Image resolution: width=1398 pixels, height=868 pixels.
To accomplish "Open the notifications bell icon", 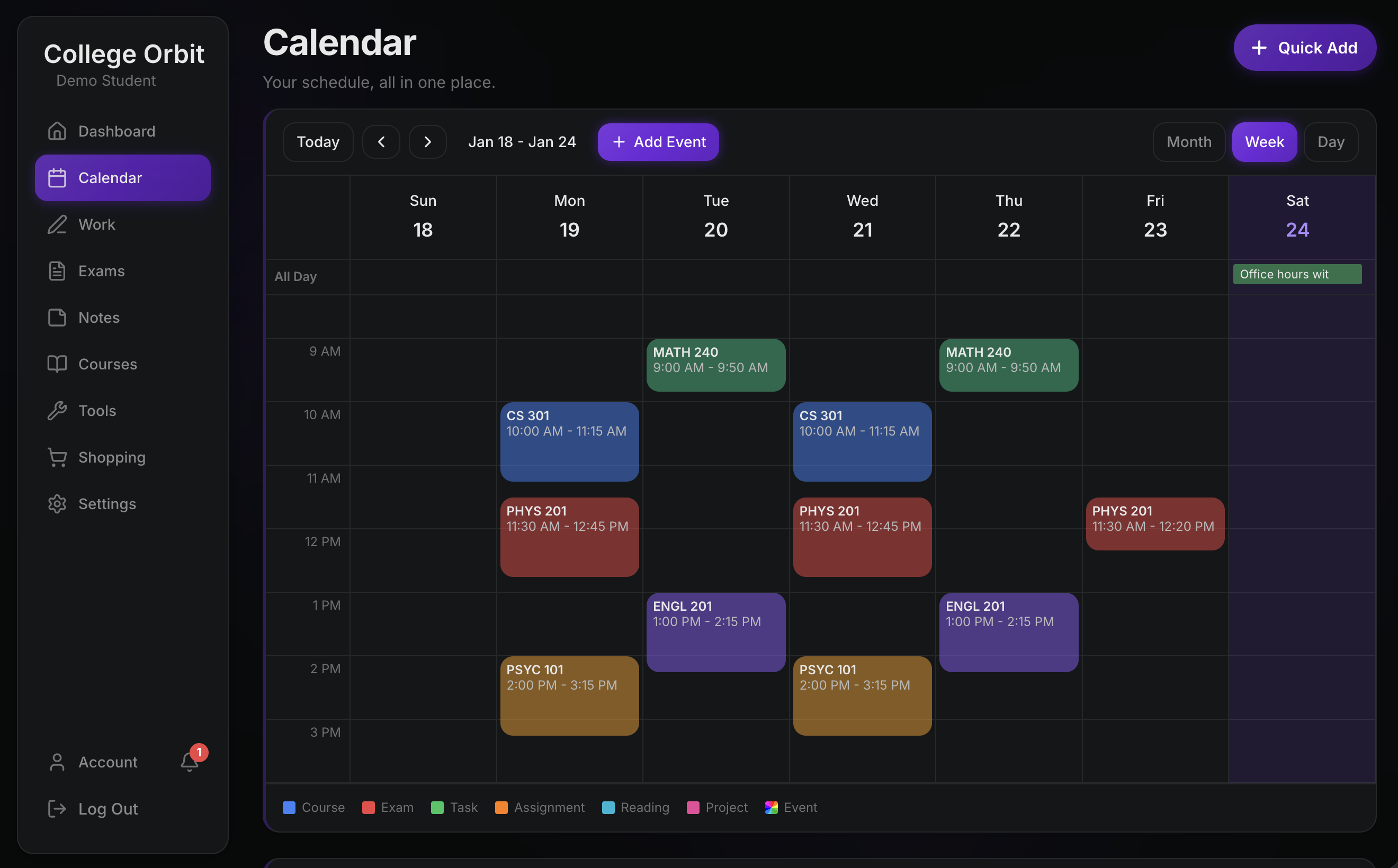I will click(x=189, y=761).
